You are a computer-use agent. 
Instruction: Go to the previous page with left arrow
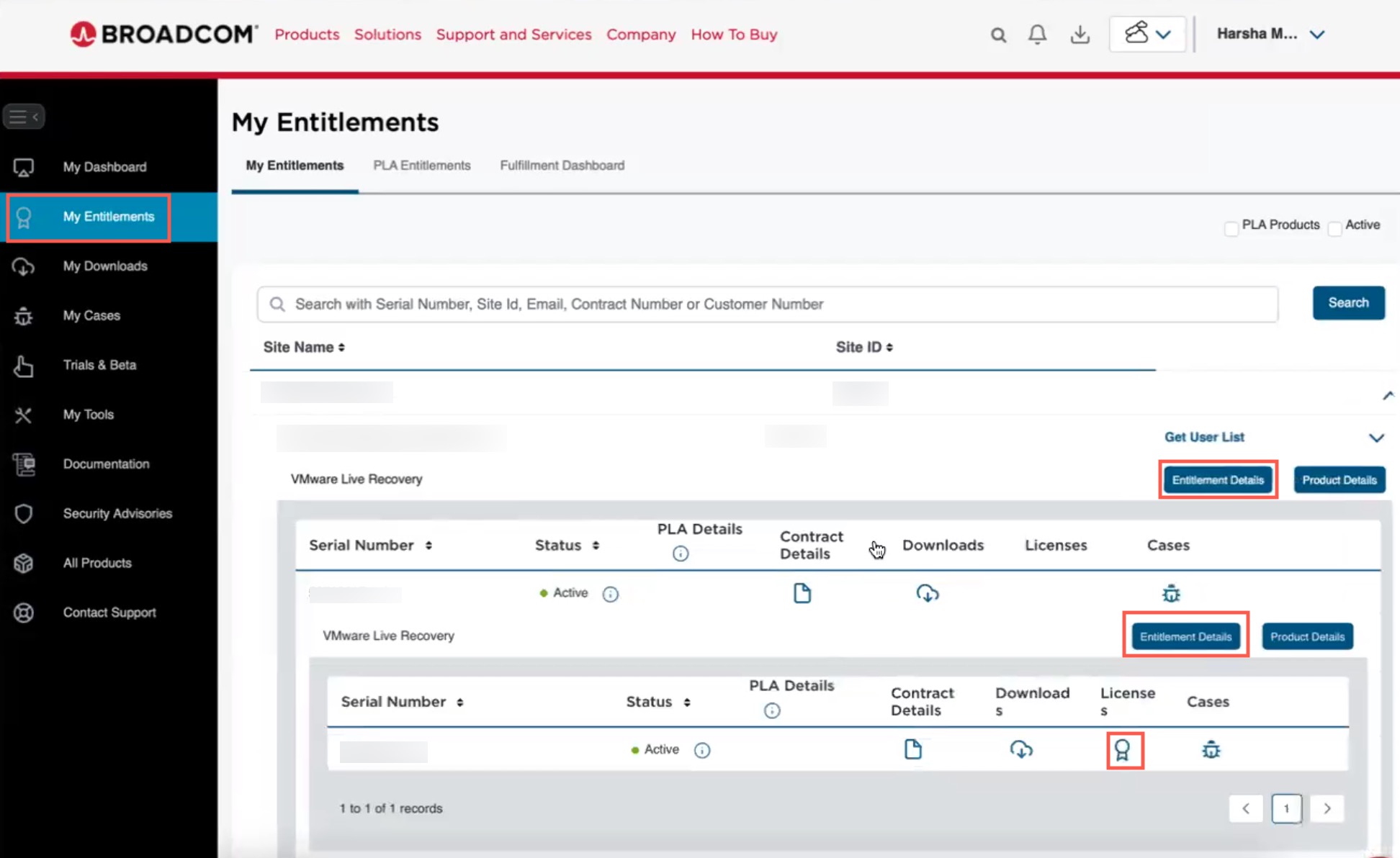(1246, 808)
